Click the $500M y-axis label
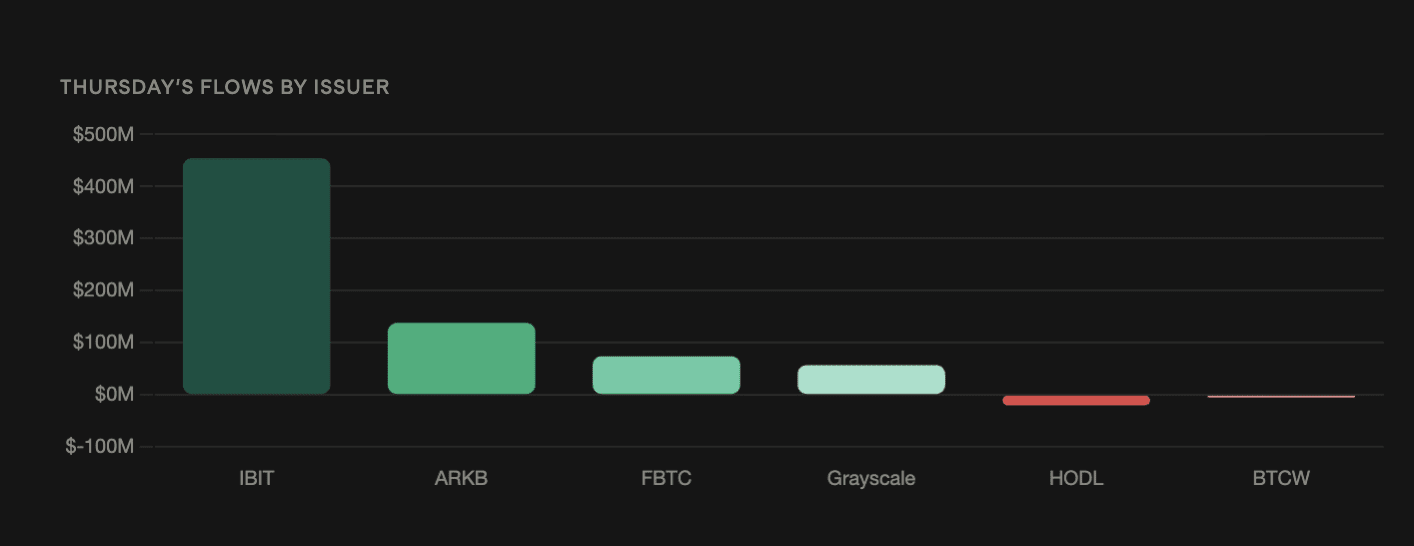This screenshot has height=546, width=1414. [103, 135]
